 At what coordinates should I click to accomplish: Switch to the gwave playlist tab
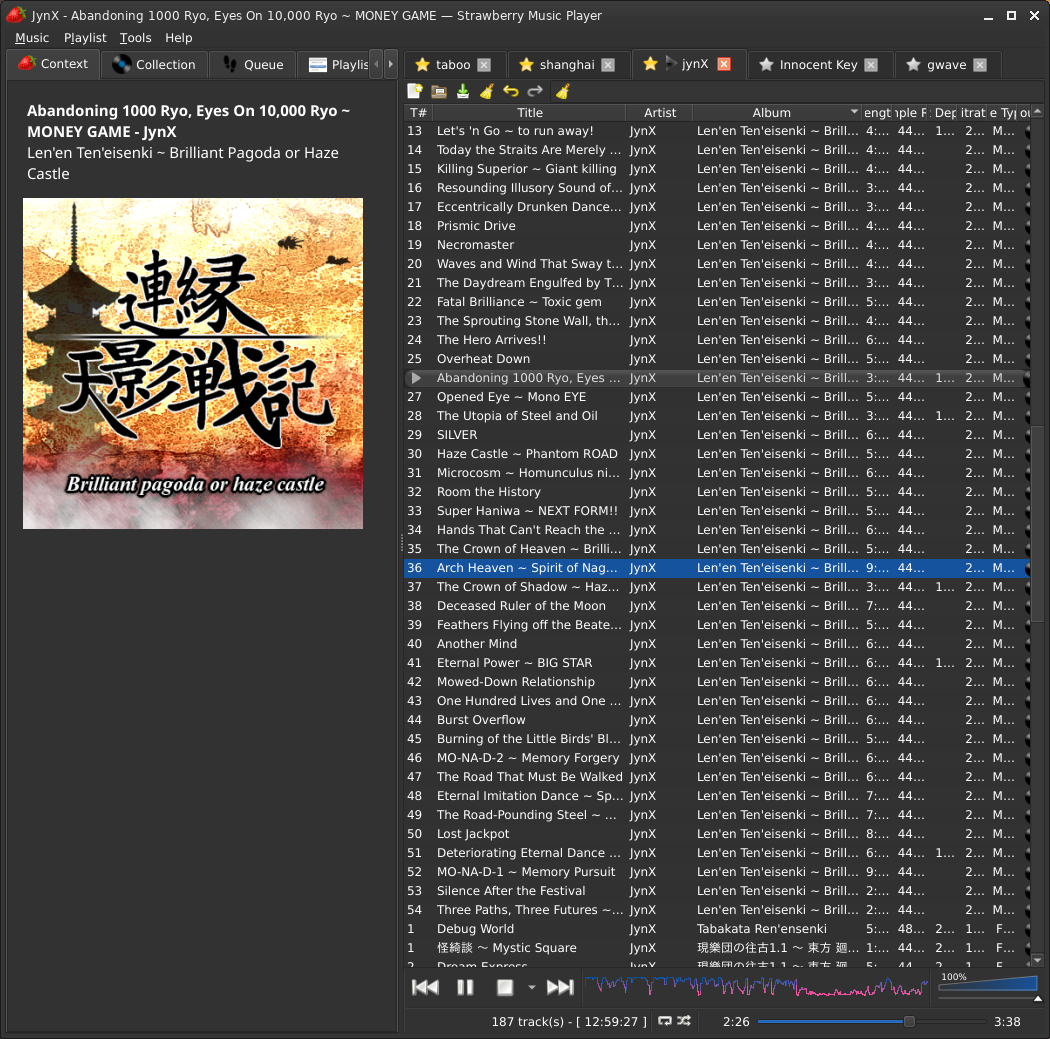click(x=947, y=65)
